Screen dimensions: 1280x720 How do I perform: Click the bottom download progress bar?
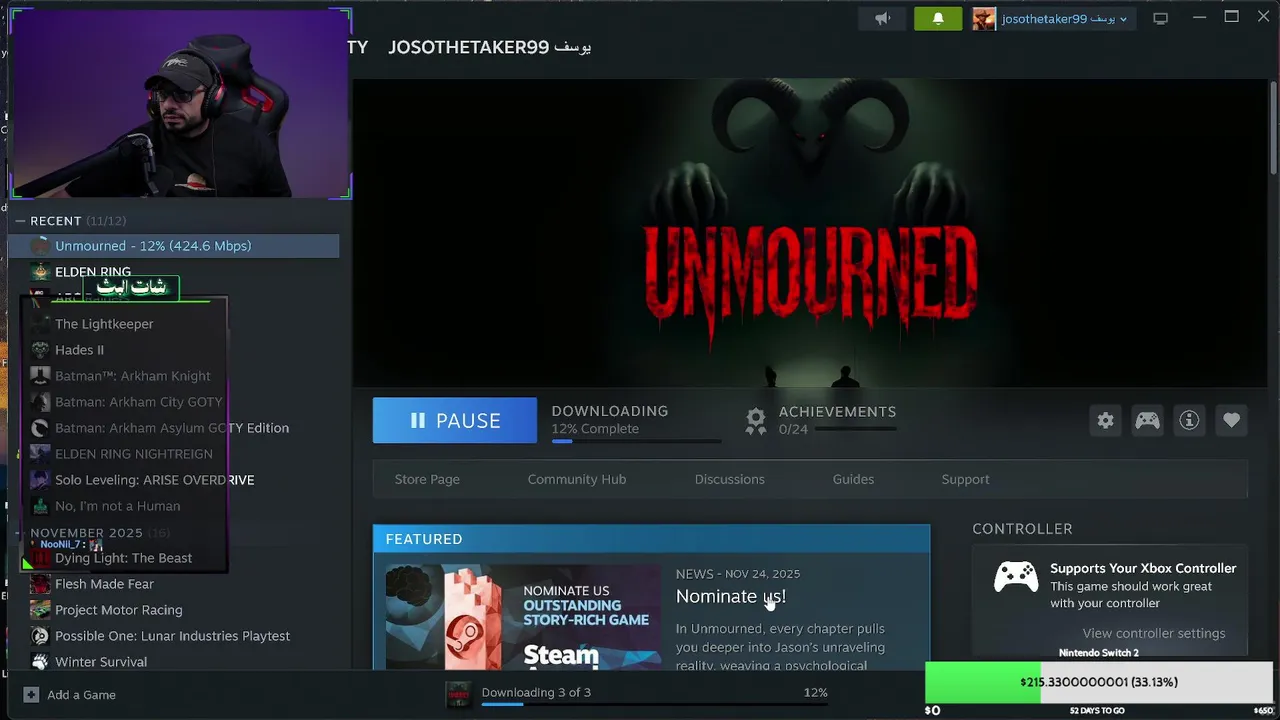pos(654,704)
